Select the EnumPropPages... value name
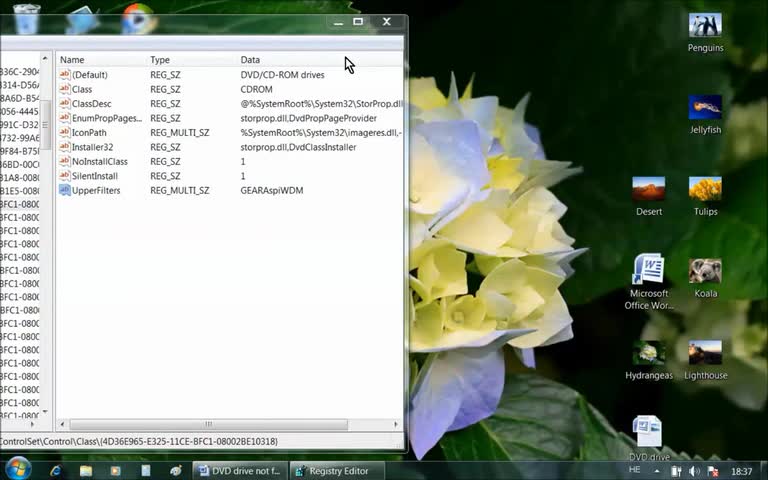 point(106,118)
